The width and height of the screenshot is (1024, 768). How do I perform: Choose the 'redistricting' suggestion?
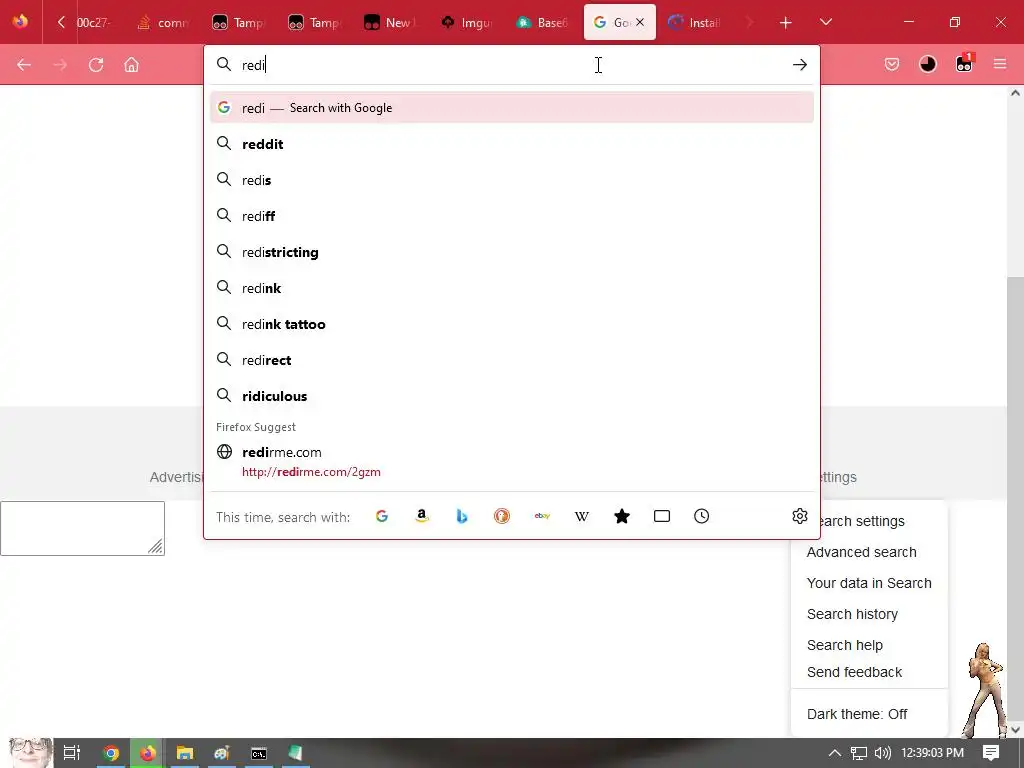pyautogui.click(x=512, y=251)
